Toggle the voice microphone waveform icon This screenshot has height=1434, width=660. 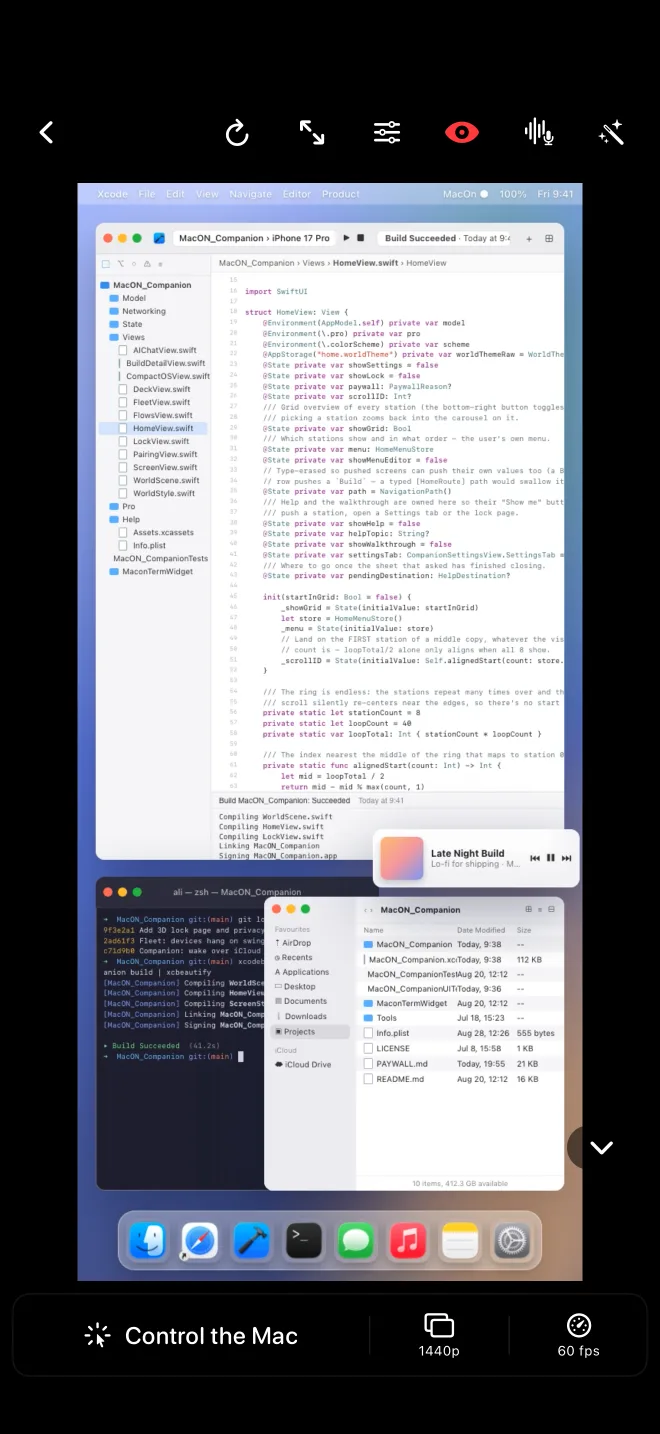point(539,132)
